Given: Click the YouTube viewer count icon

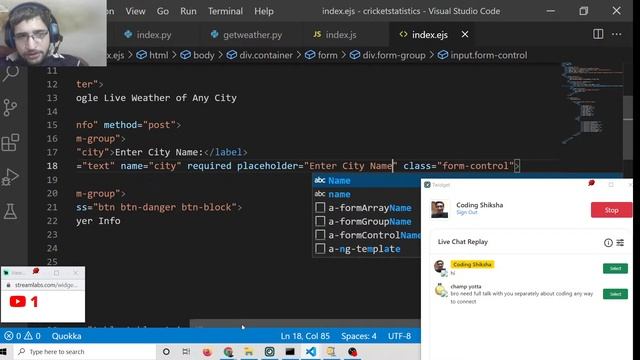Looking at the screenshot, I should click(x=18, y=302).
